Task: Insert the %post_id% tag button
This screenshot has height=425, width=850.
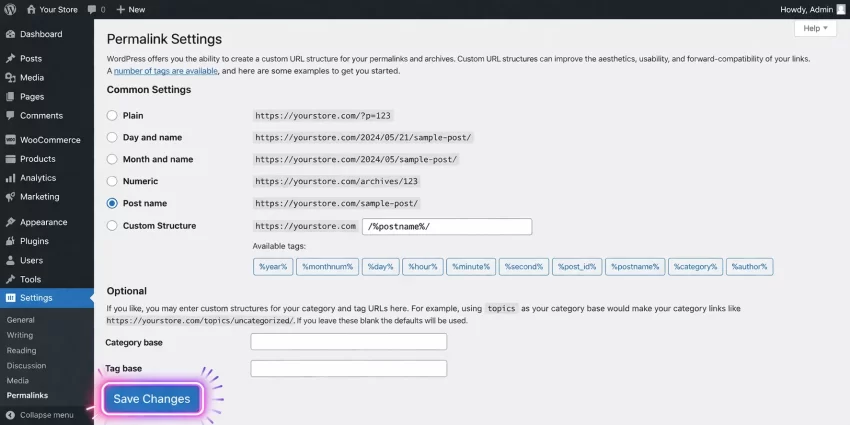Action: pyautogui.click(x=577, y=267)
